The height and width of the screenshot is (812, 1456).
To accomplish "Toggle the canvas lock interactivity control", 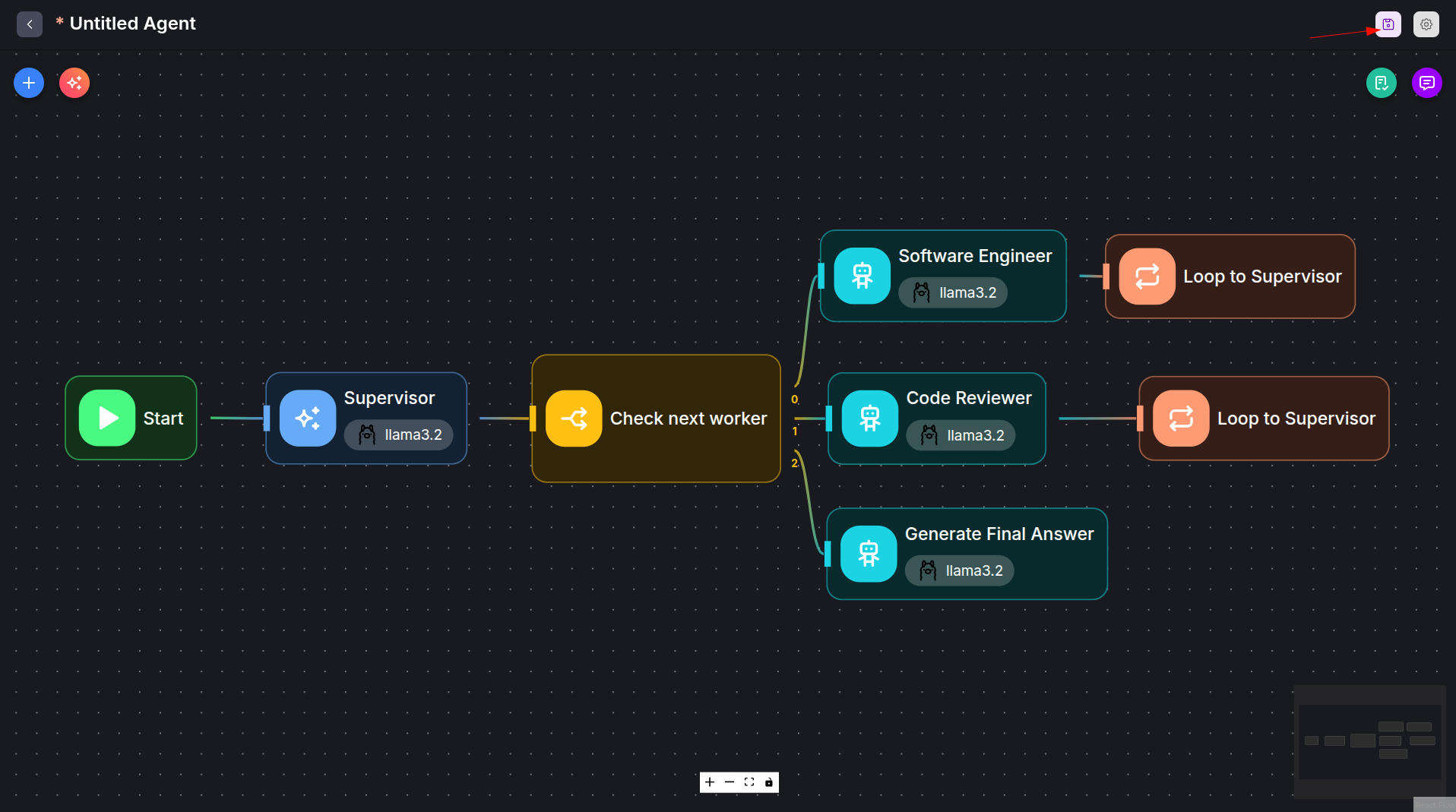I will [769, 782].
